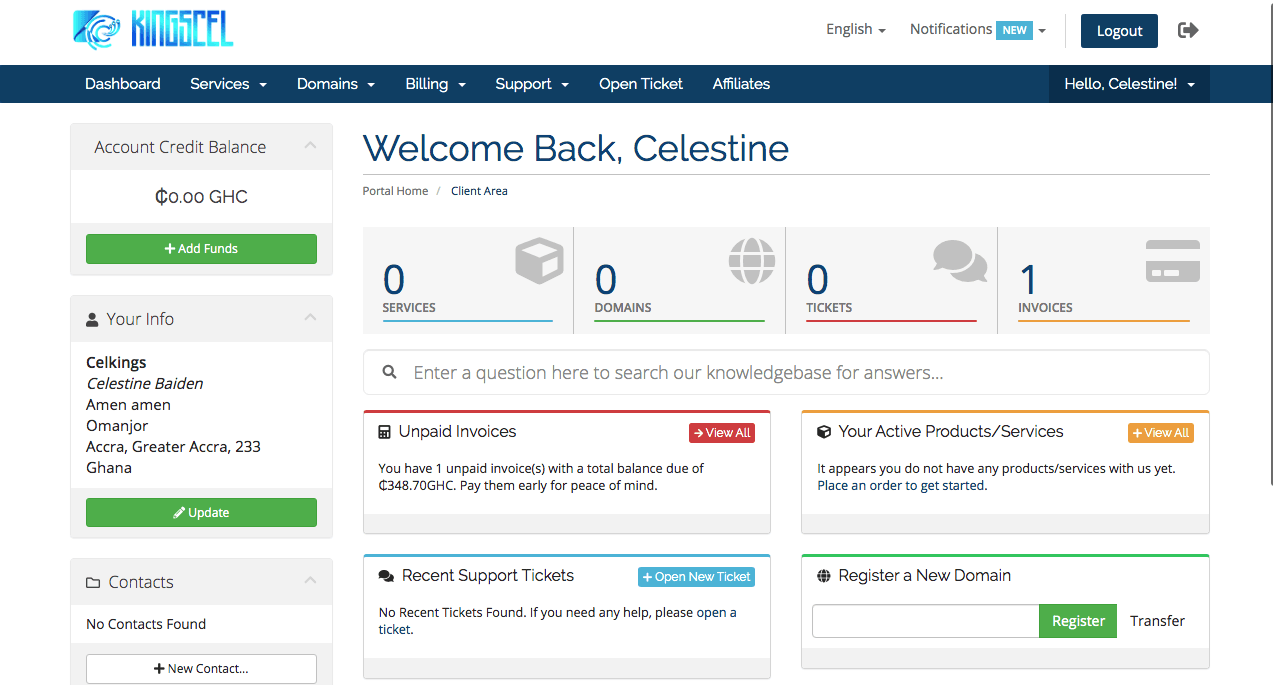The height and width of the screenshot is (685, 1273).
Task: Click the calculator icon beside Unpaid Invoices
Action: [385, 432]
